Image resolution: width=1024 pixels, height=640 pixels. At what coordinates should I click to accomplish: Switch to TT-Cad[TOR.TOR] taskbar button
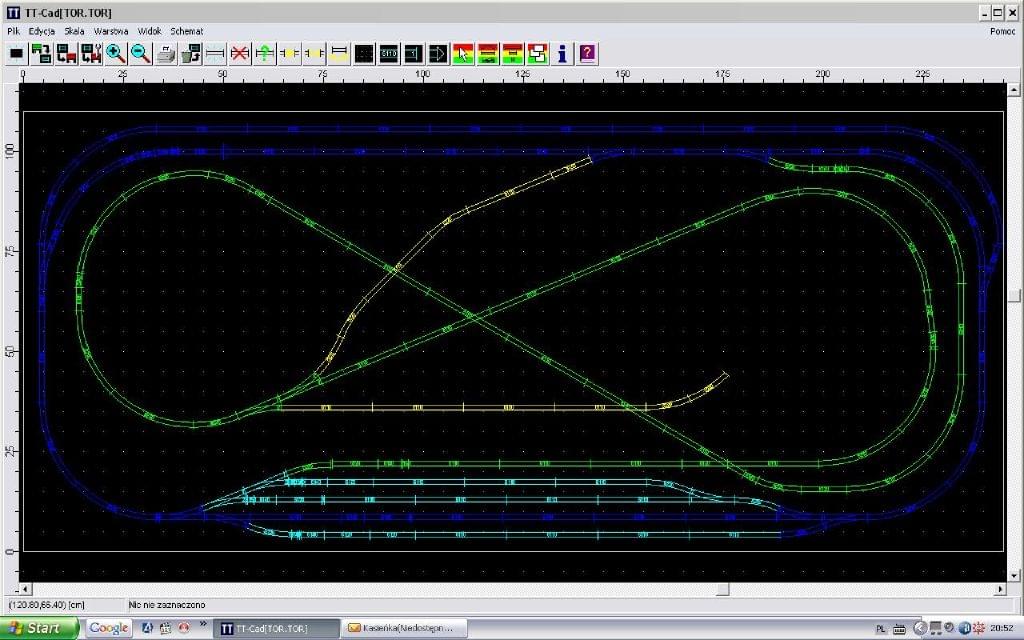(276, 628)
